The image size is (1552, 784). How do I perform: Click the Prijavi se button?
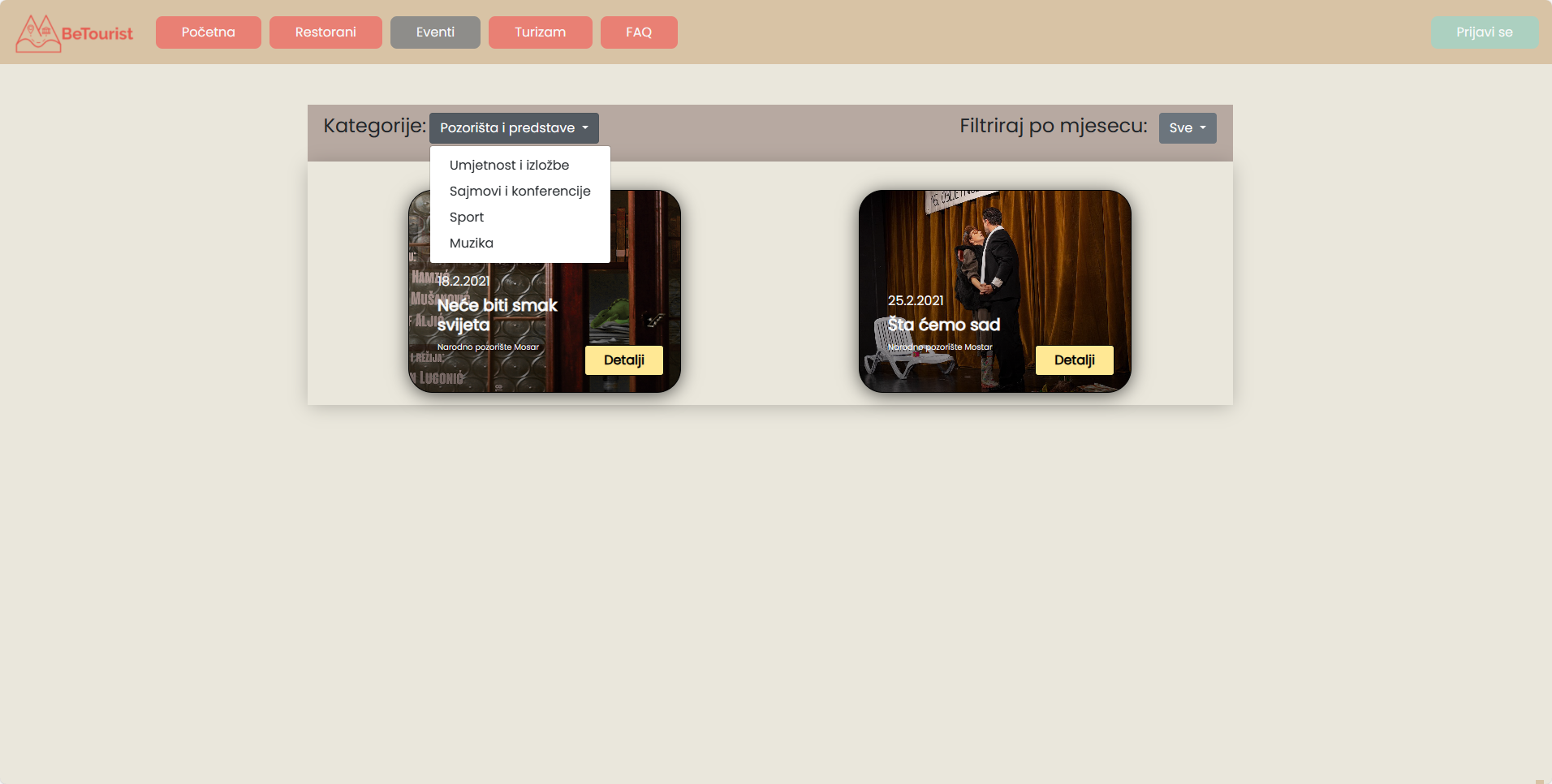pos(1484,32)
